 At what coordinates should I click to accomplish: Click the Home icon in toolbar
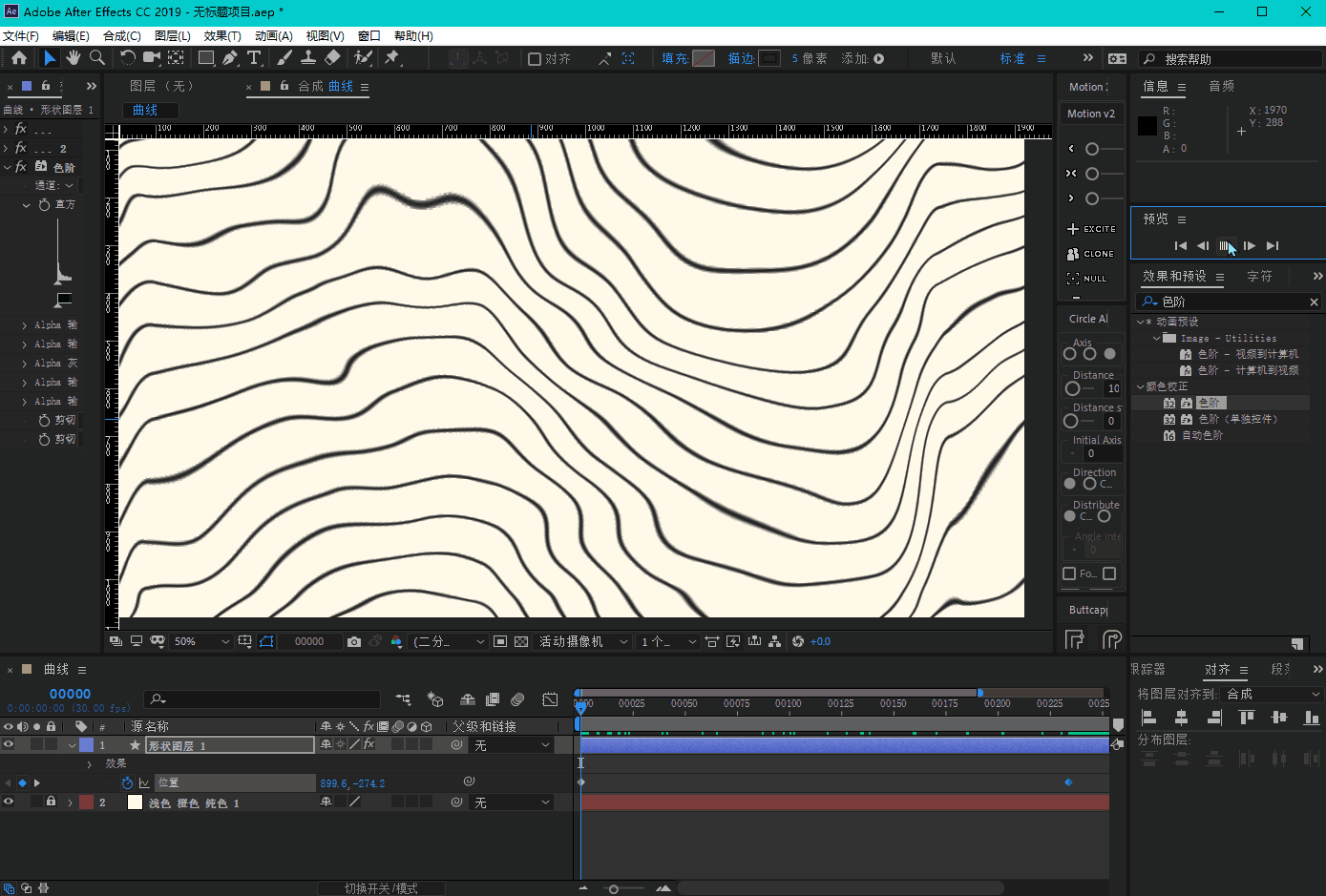click(19, 58)
